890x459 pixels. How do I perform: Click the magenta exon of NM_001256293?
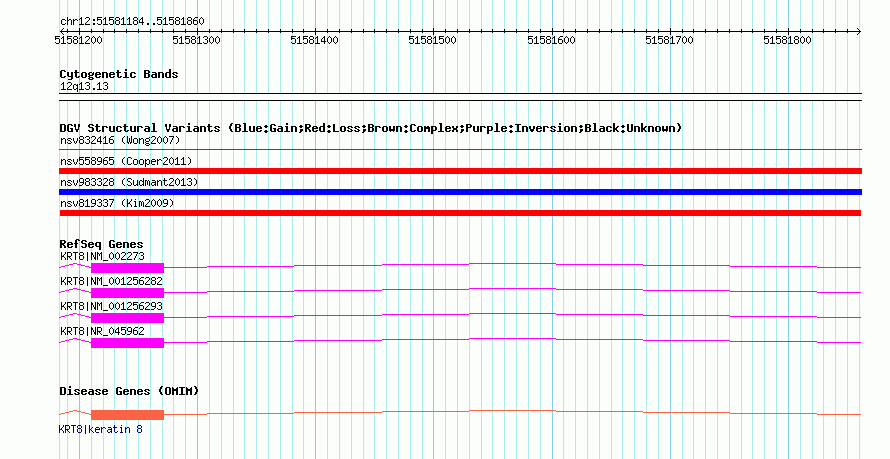click(x=127, y=318)
